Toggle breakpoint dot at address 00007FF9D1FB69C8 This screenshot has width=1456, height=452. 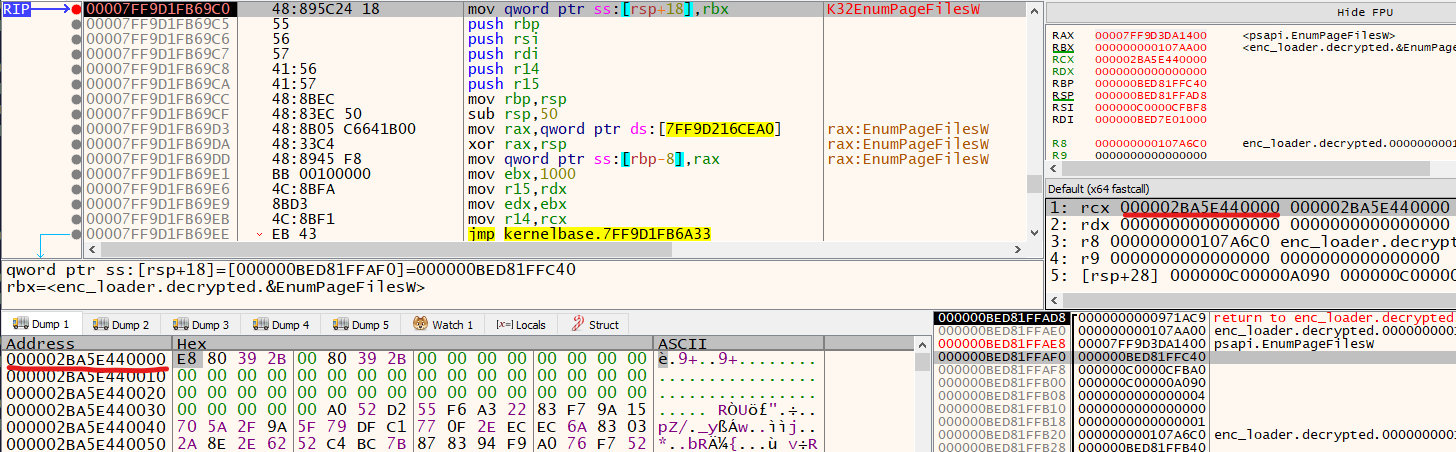[x=76, y=68]
